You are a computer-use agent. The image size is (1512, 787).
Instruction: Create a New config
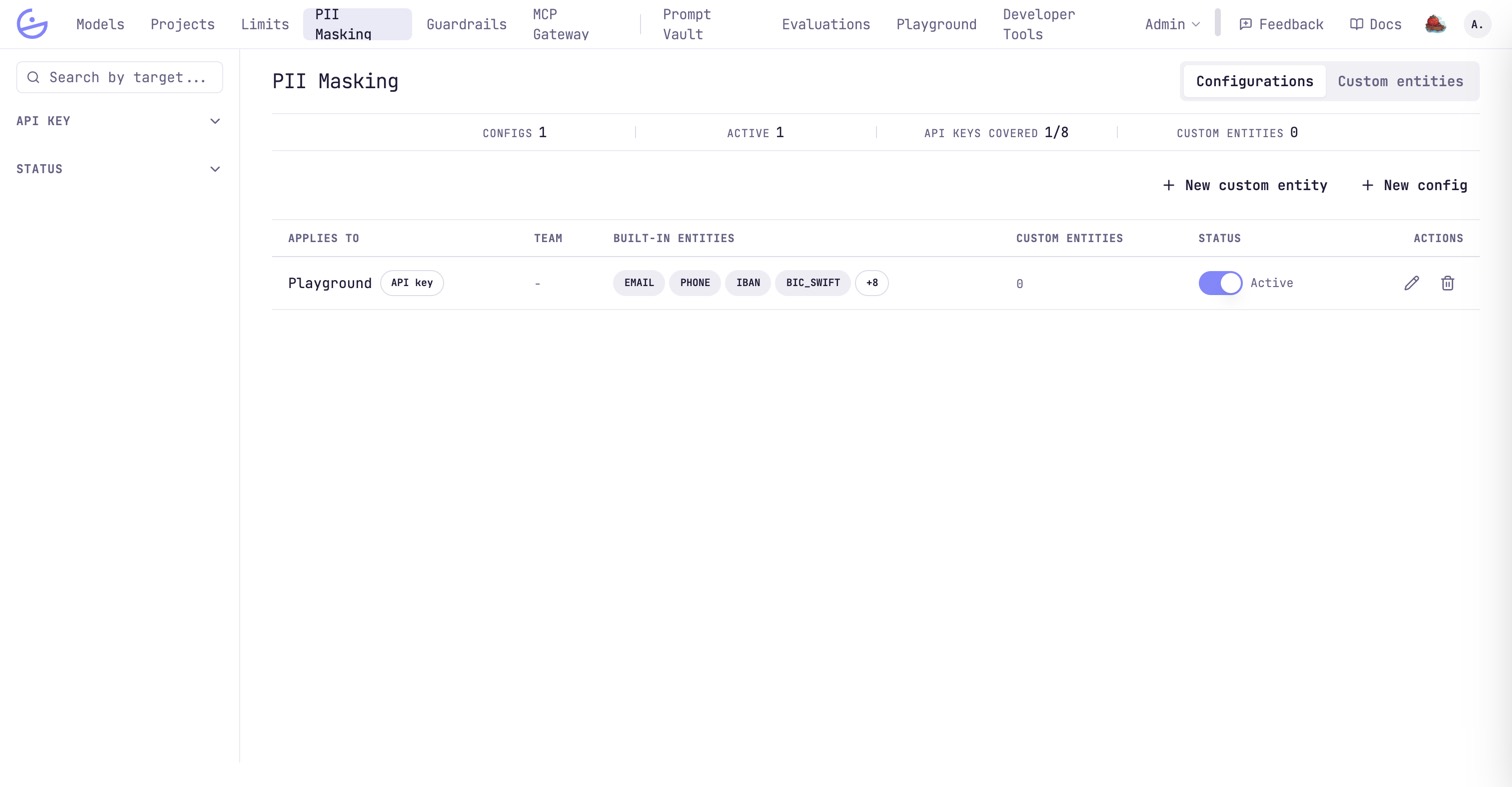(x=1415, y=185)
